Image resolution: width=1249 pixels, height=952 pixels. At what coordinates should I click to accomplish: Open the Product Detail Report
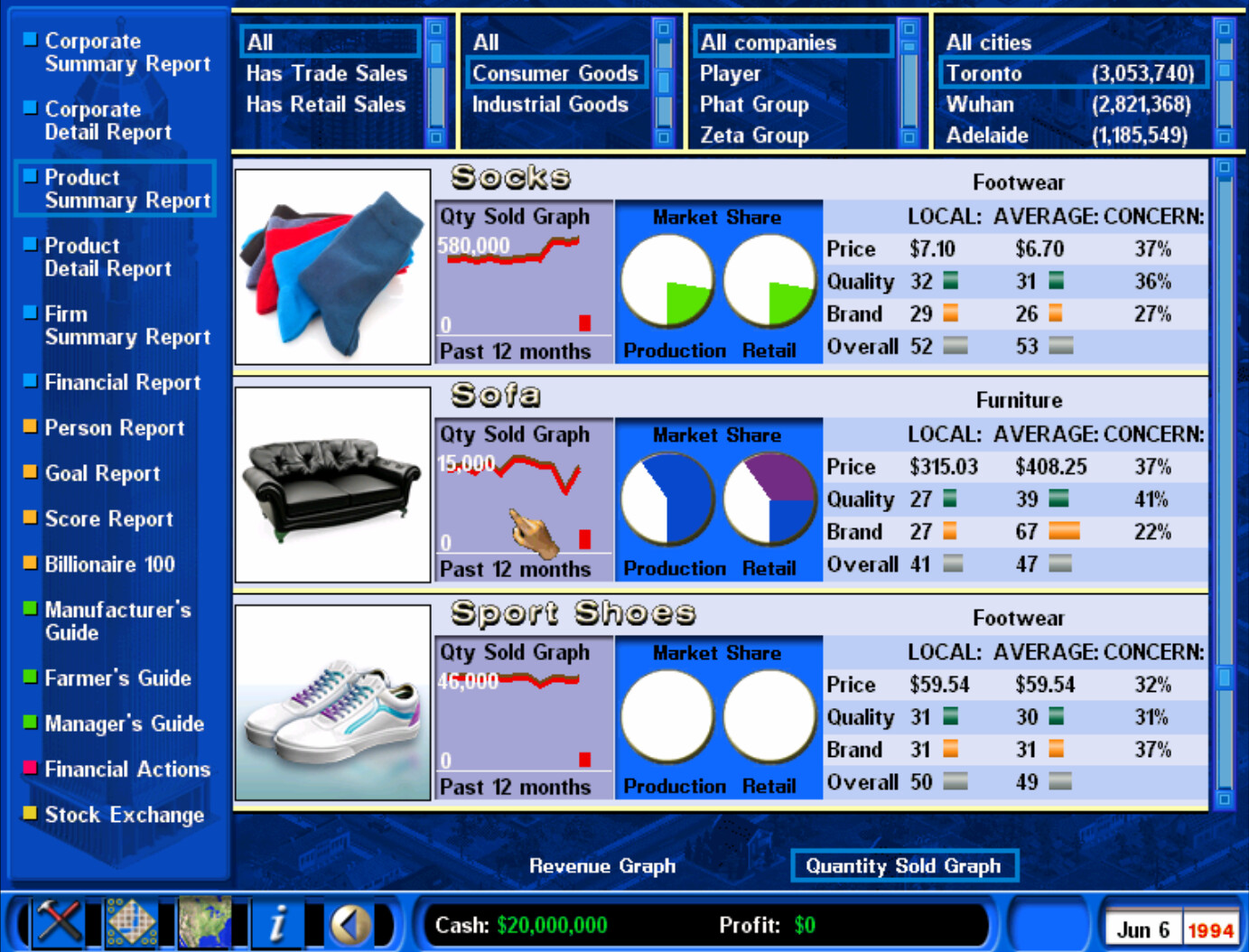coord(107,257)
